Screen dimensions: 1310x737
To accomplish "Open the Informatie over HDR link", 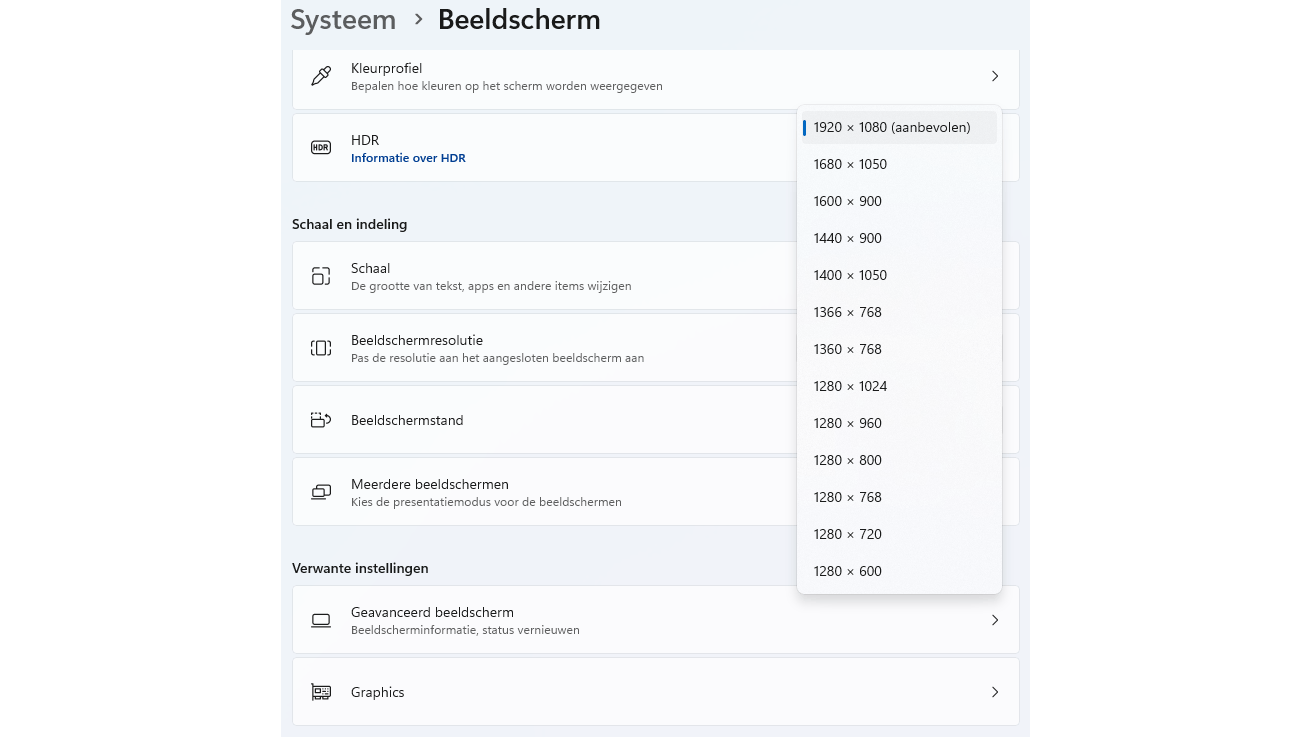I will click(x=408, y=158).
